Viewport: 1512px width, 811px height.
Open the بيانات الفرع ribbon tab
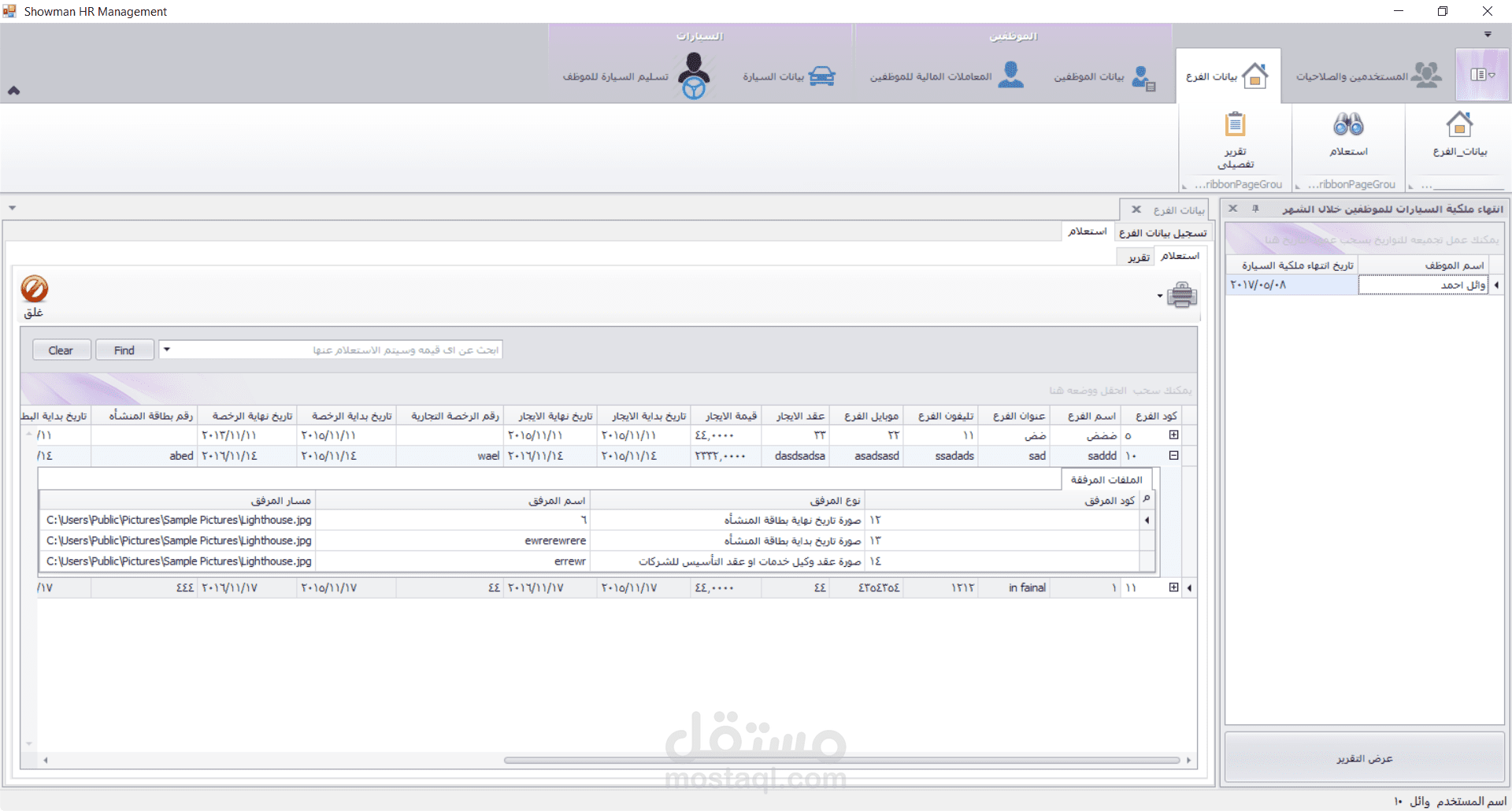(1228, 76)
